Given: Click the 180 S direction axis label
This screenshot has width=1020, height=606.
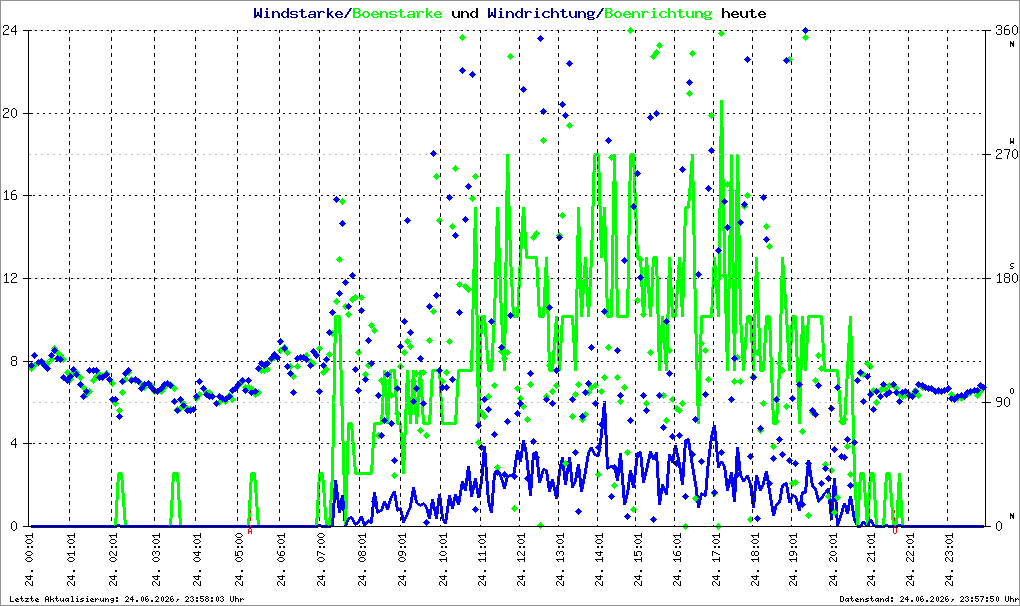Looking at the screenshot, I should (x=1006, y=278).
